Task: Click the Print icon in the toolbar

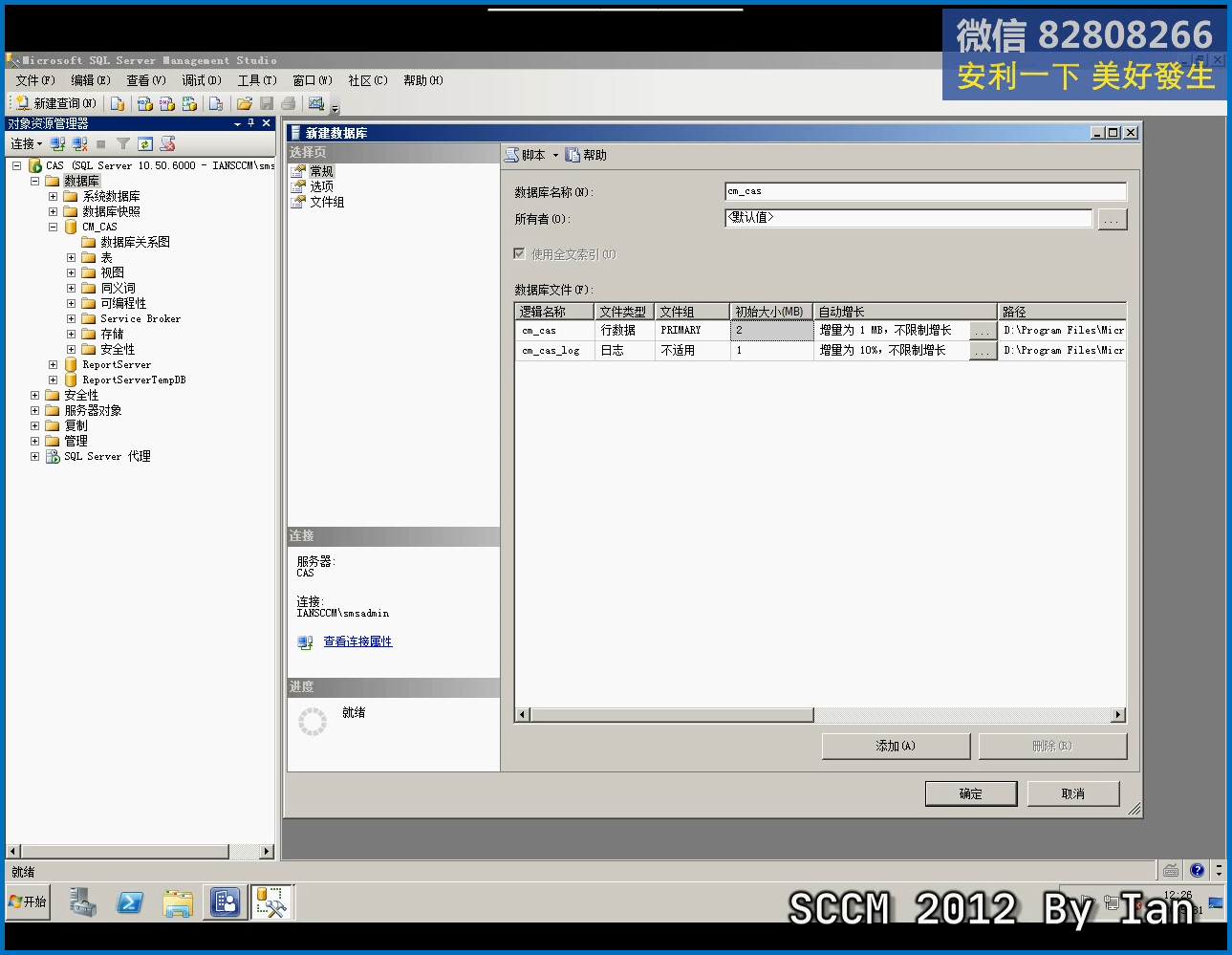Action: (x=289, y=103)
